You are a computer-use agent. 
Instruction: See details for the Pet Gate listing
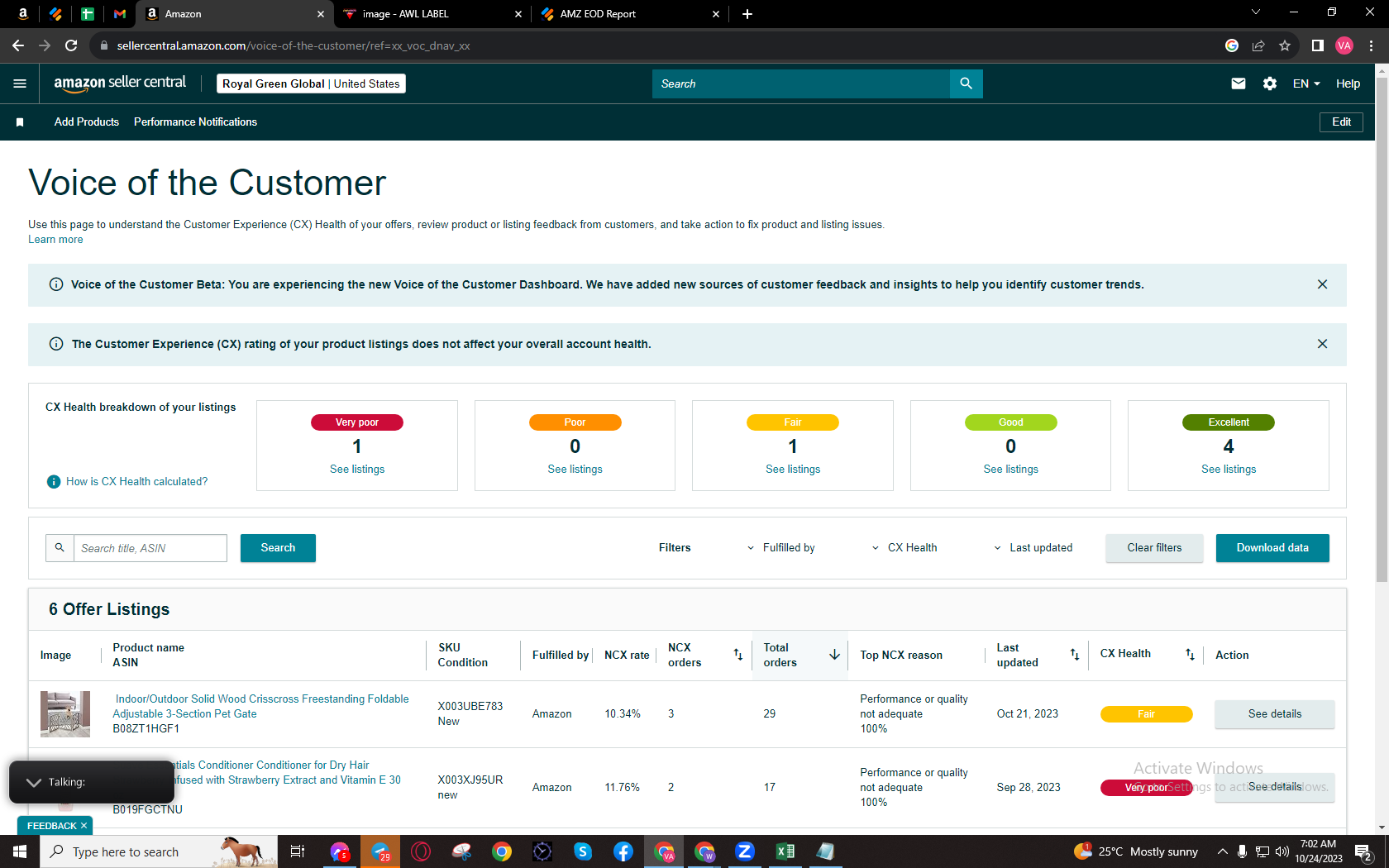pos(1274,714)
